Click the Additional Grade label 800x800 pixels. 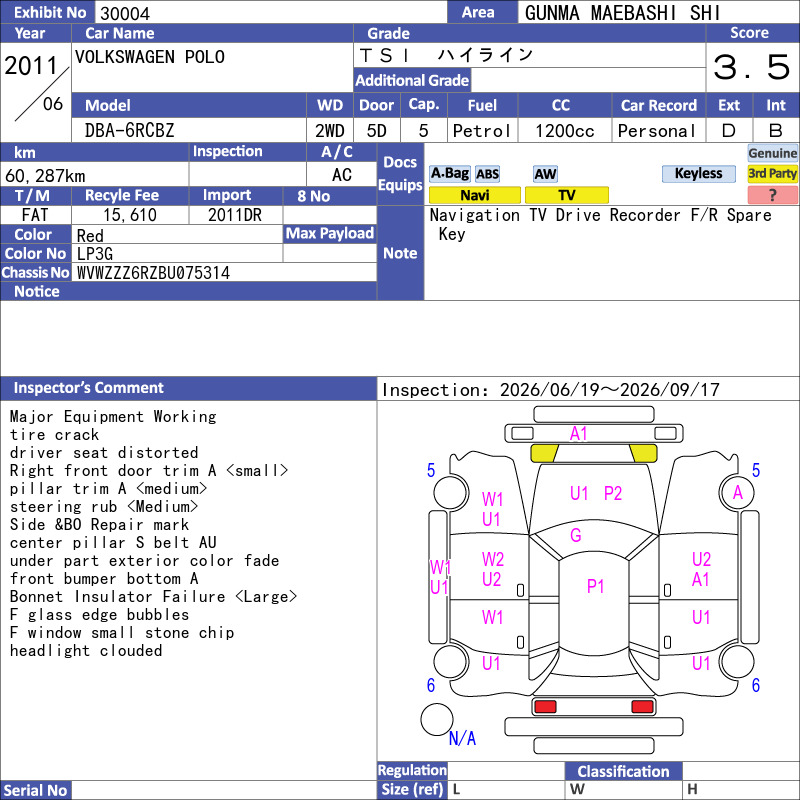(412, 80)
